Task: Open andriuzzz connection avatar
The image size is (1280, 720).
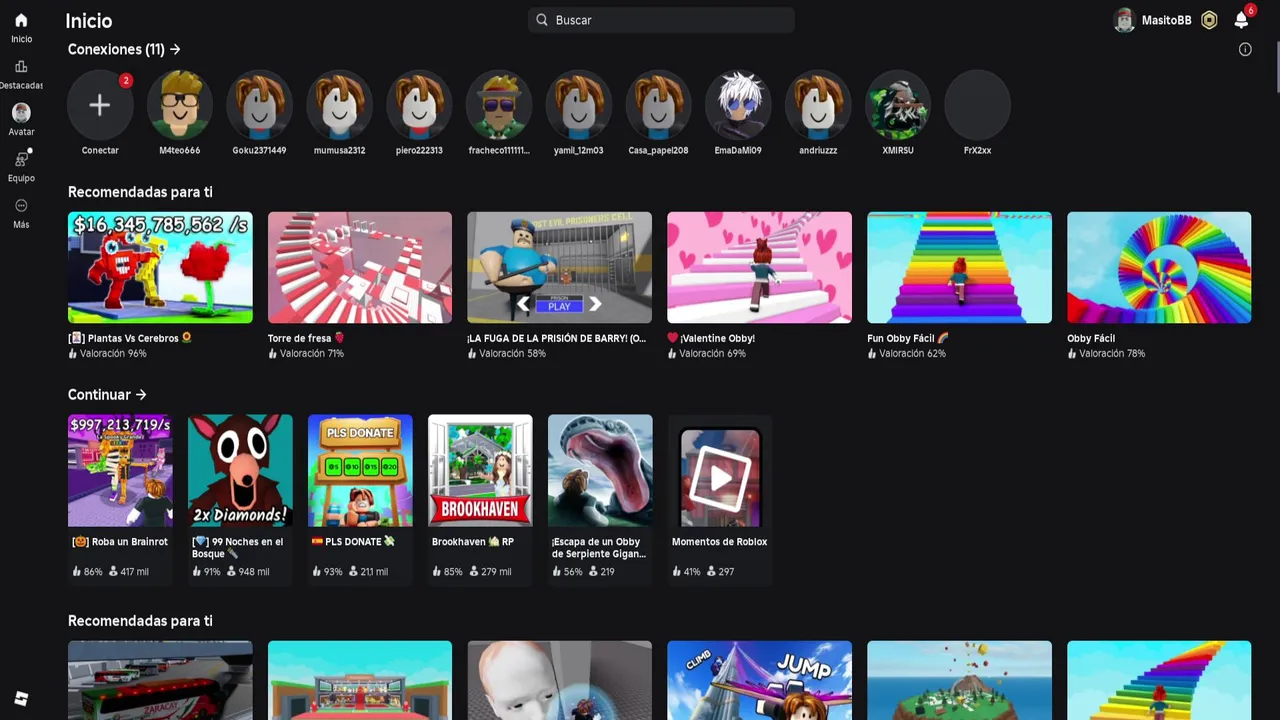Action: (x=818, y=104)
